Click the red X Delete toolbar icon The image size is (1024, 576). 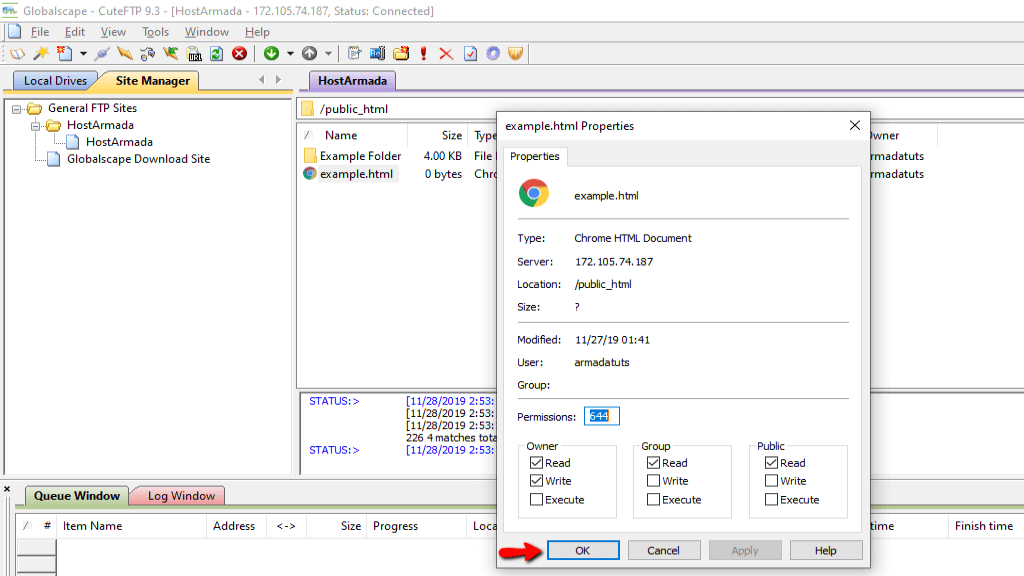click(446, 54)
